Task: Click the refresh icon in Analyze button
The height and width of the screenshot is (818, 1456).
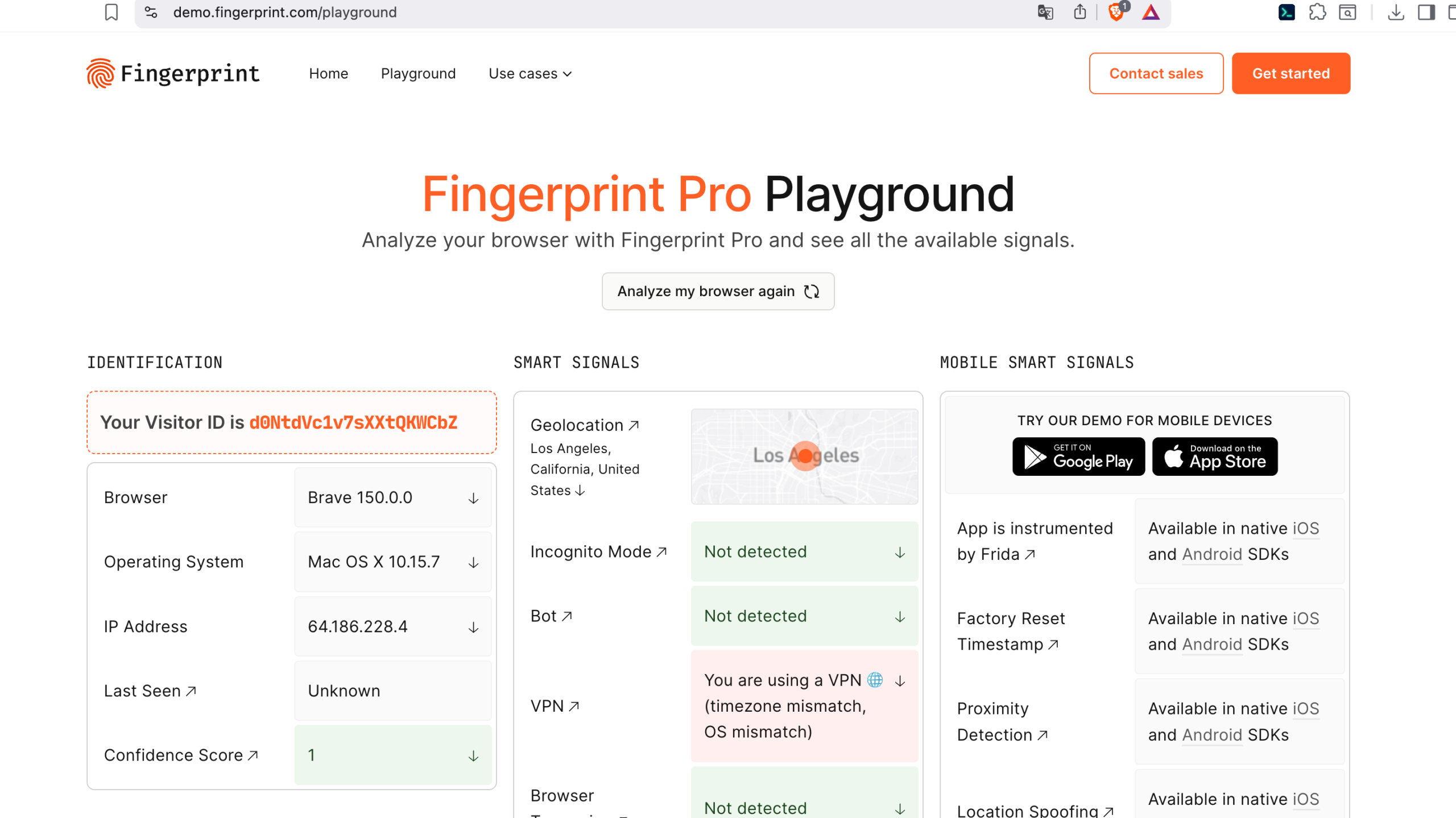Action: click(812, 291)
